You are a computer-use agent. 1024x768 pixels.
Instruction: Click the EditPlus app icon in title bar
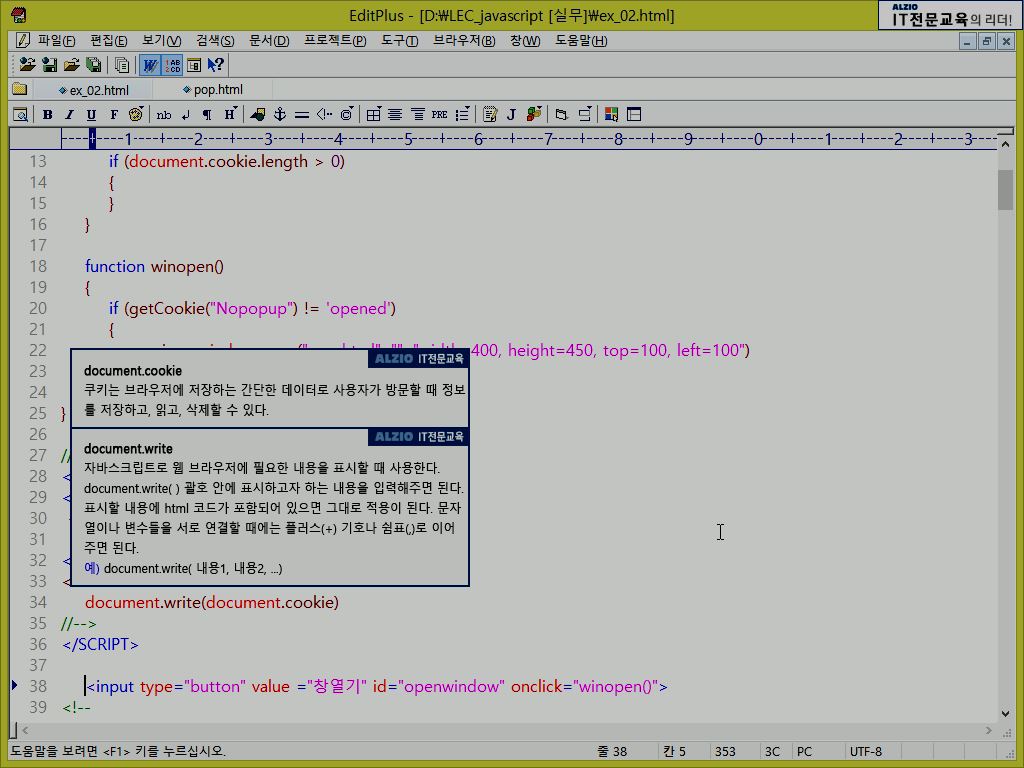(19, 15)
